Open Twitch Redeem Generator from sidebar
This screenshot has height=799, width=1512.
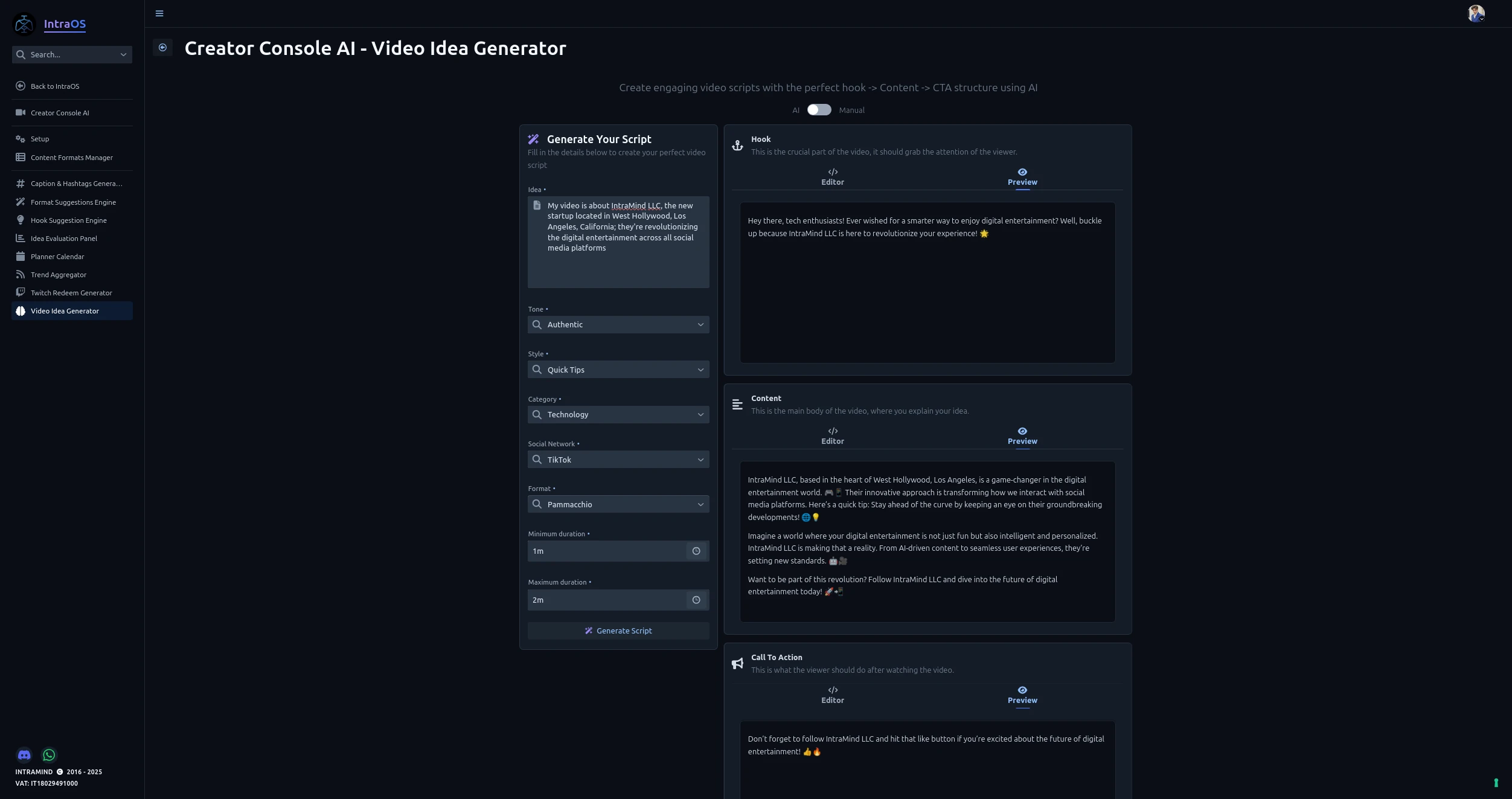click(x=71, y=293)
